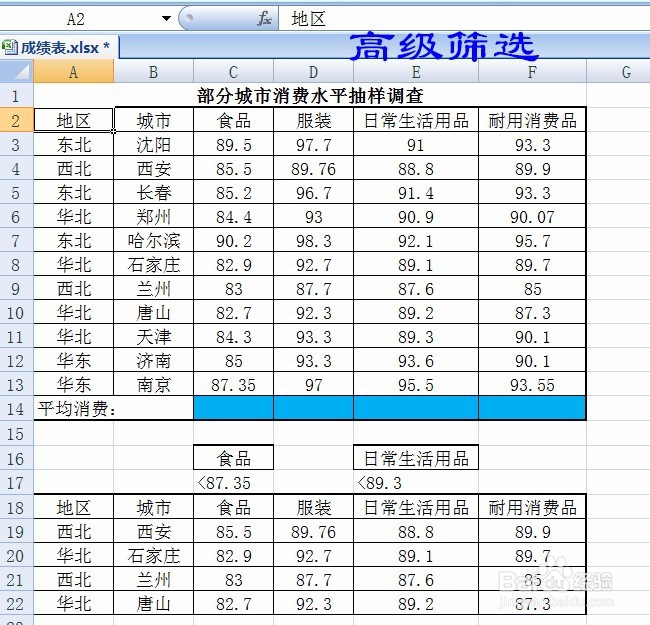The height and width of the screenshot is (625, 650).
Task: Select header cell 食品 in row 2
Action: click(233, 121)
